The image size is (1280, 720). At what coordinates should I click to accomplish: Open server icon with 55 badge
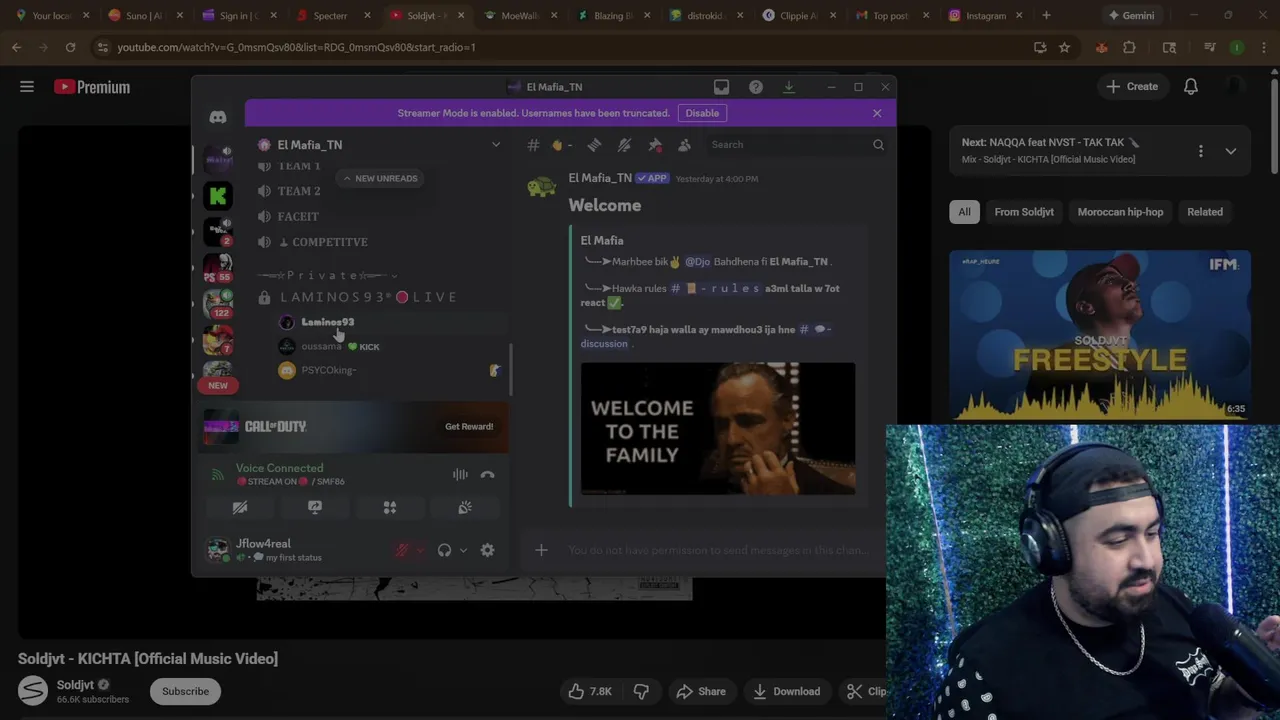coord(218,268)
